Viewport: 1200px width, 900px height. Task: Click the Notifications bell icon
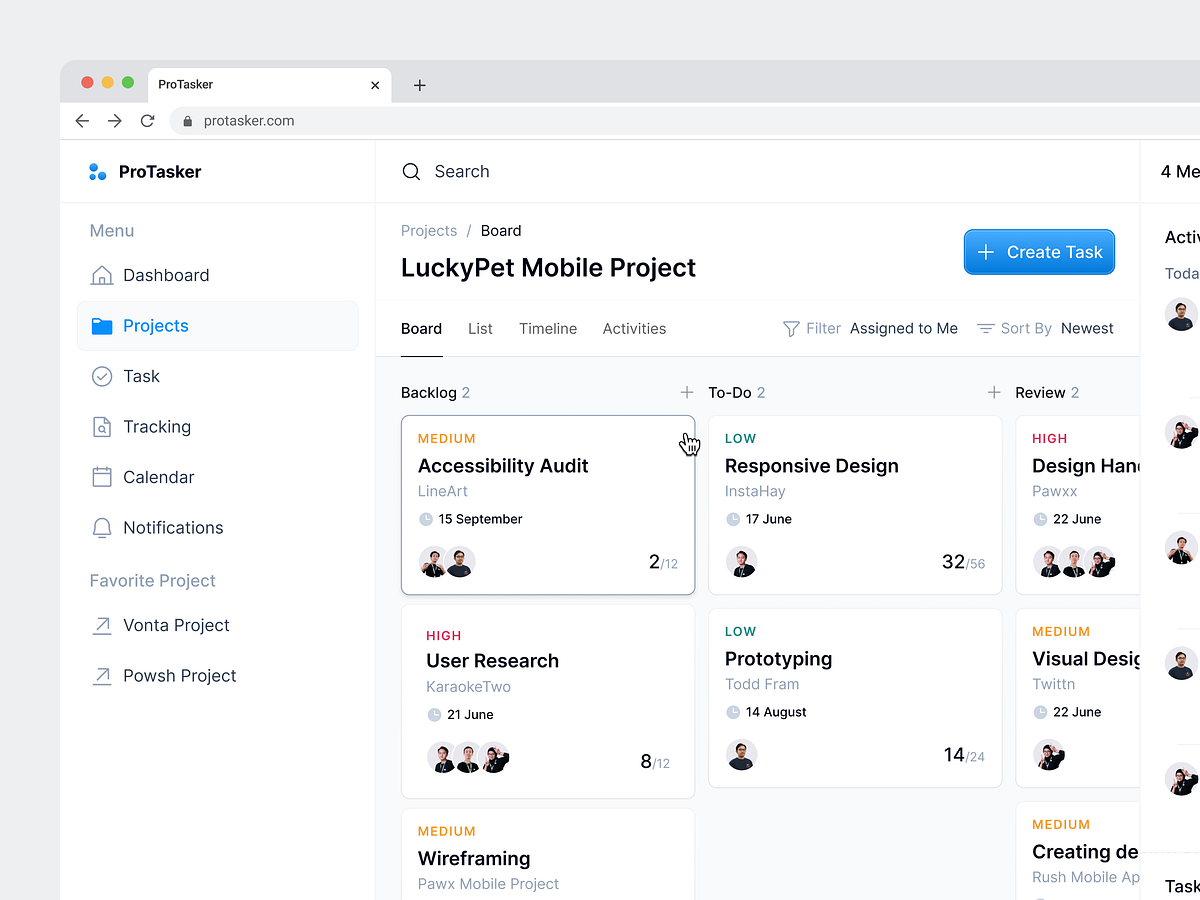point(101,528)
